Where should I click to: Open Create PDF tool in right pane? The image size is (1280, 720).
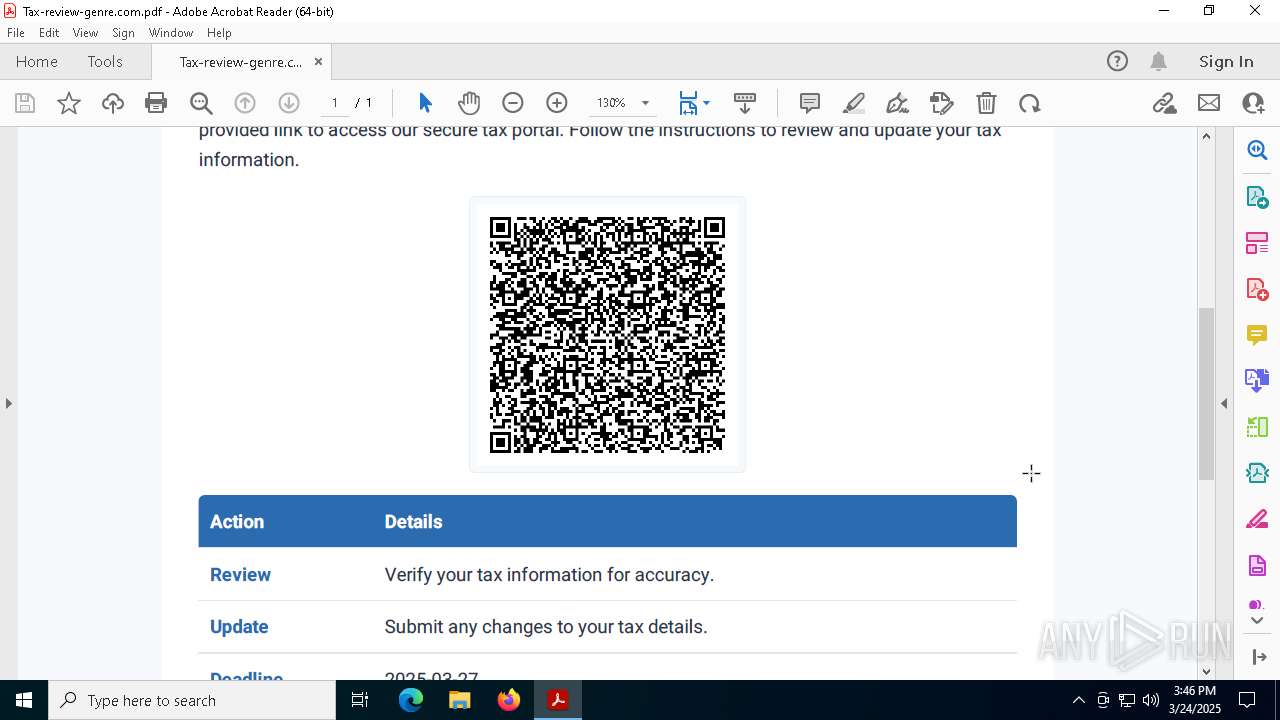tap(1257, 289)
